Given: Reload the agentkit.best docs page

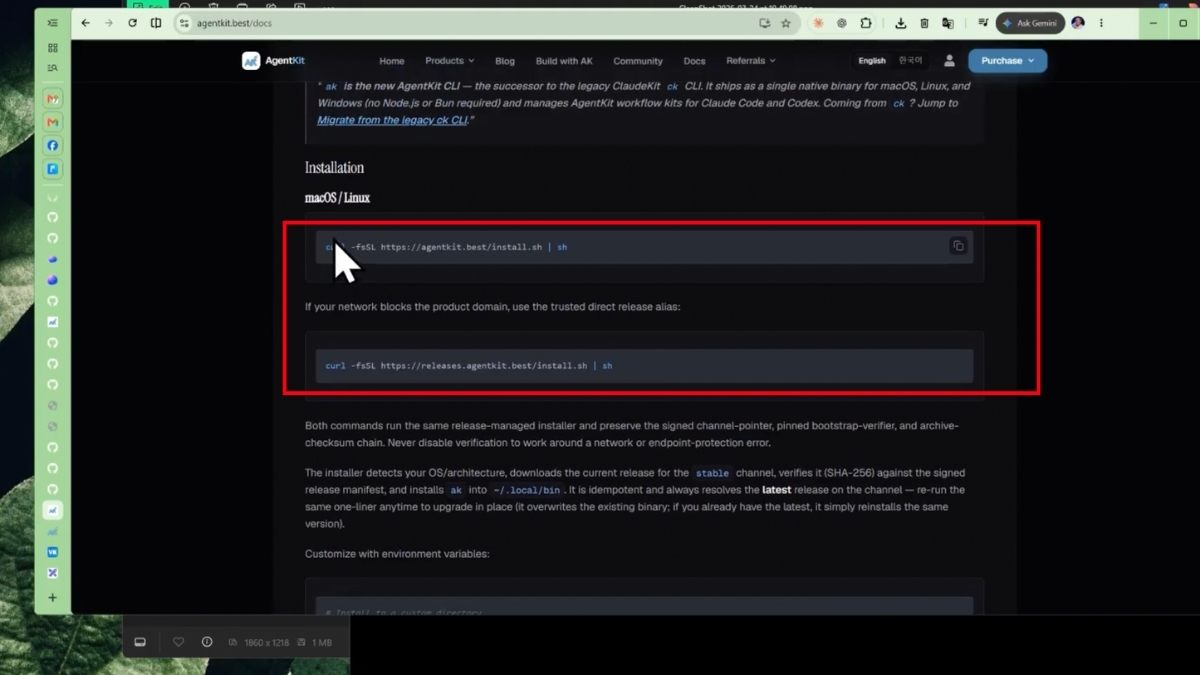Looking at the screenshot, I should tap(132, 23).
